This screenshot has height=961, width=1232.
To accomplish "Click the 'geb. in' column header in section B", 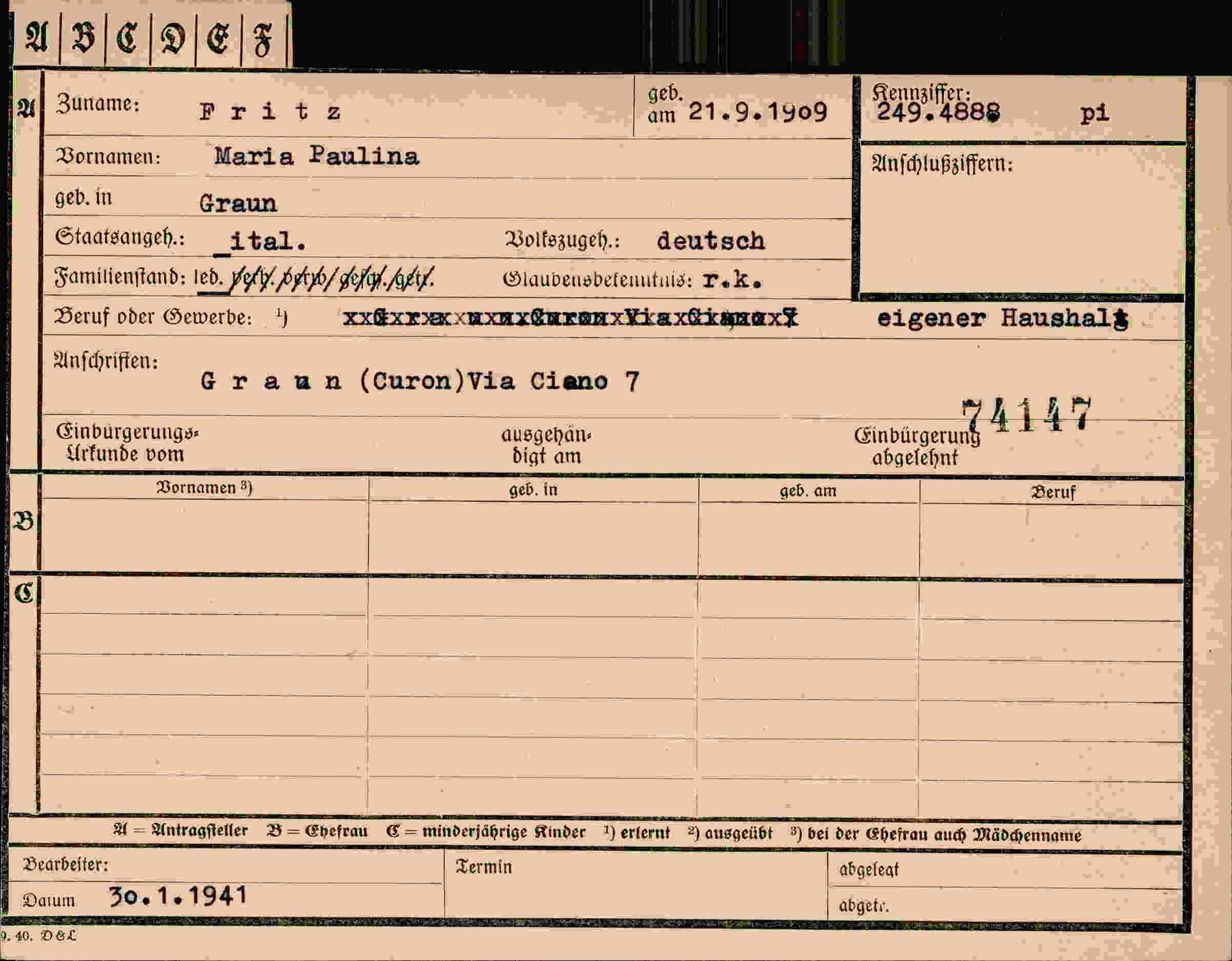I will (x=533, y=490).
